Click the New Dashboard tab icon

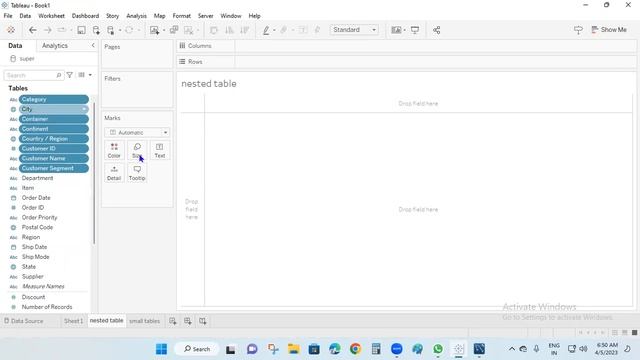pos(188,321)
